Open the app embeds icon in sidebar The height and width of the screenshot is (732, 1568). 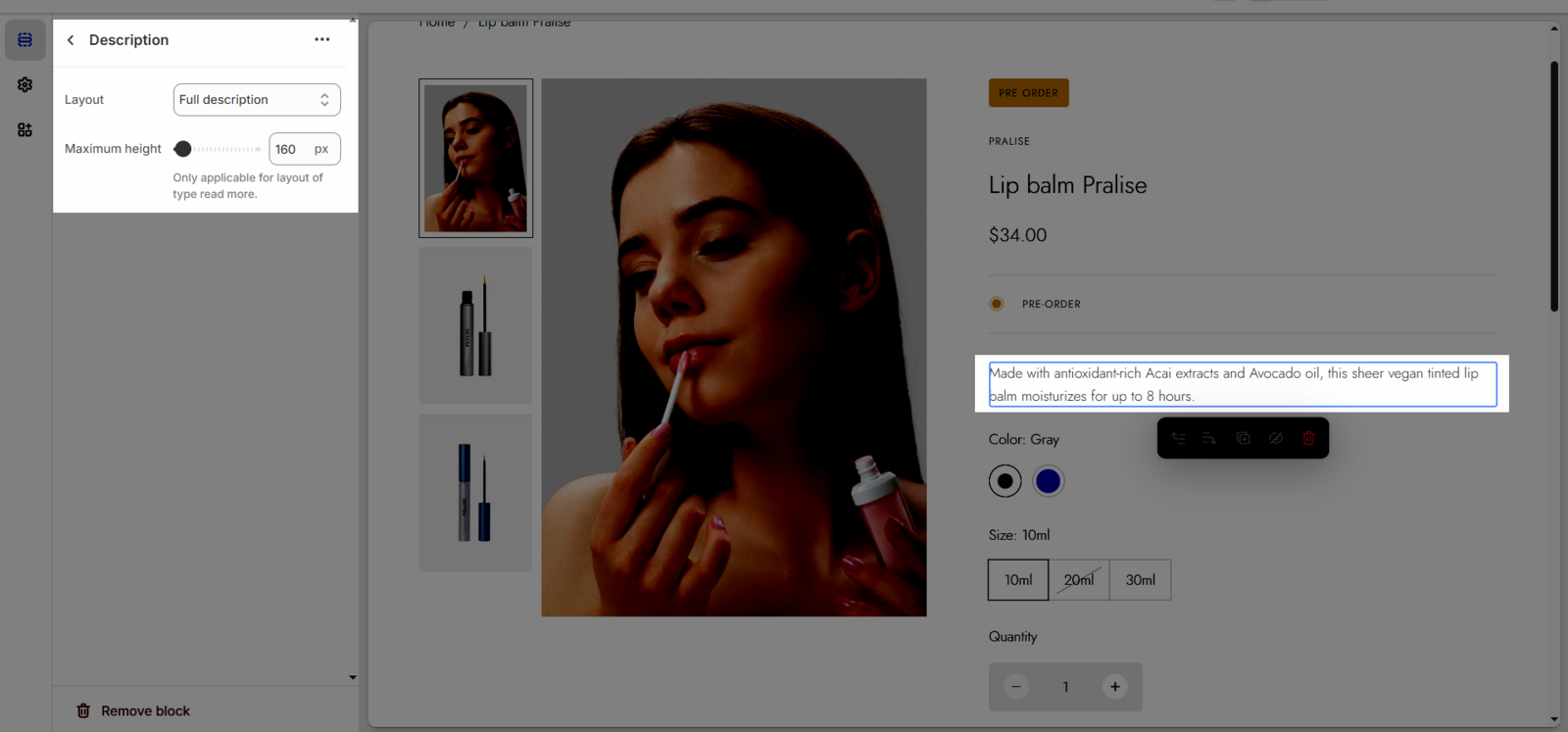(25, 130)
